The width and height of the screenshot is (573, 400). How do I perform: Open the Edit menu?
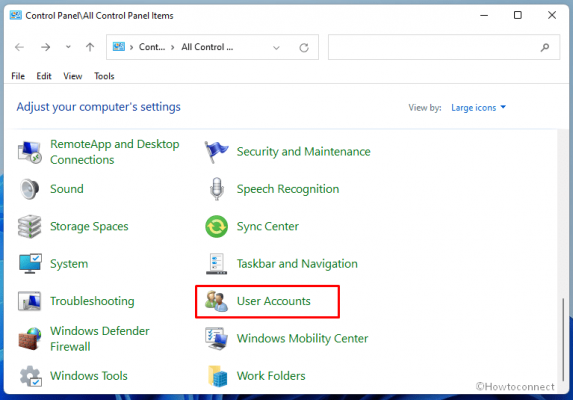pos(44,76)
